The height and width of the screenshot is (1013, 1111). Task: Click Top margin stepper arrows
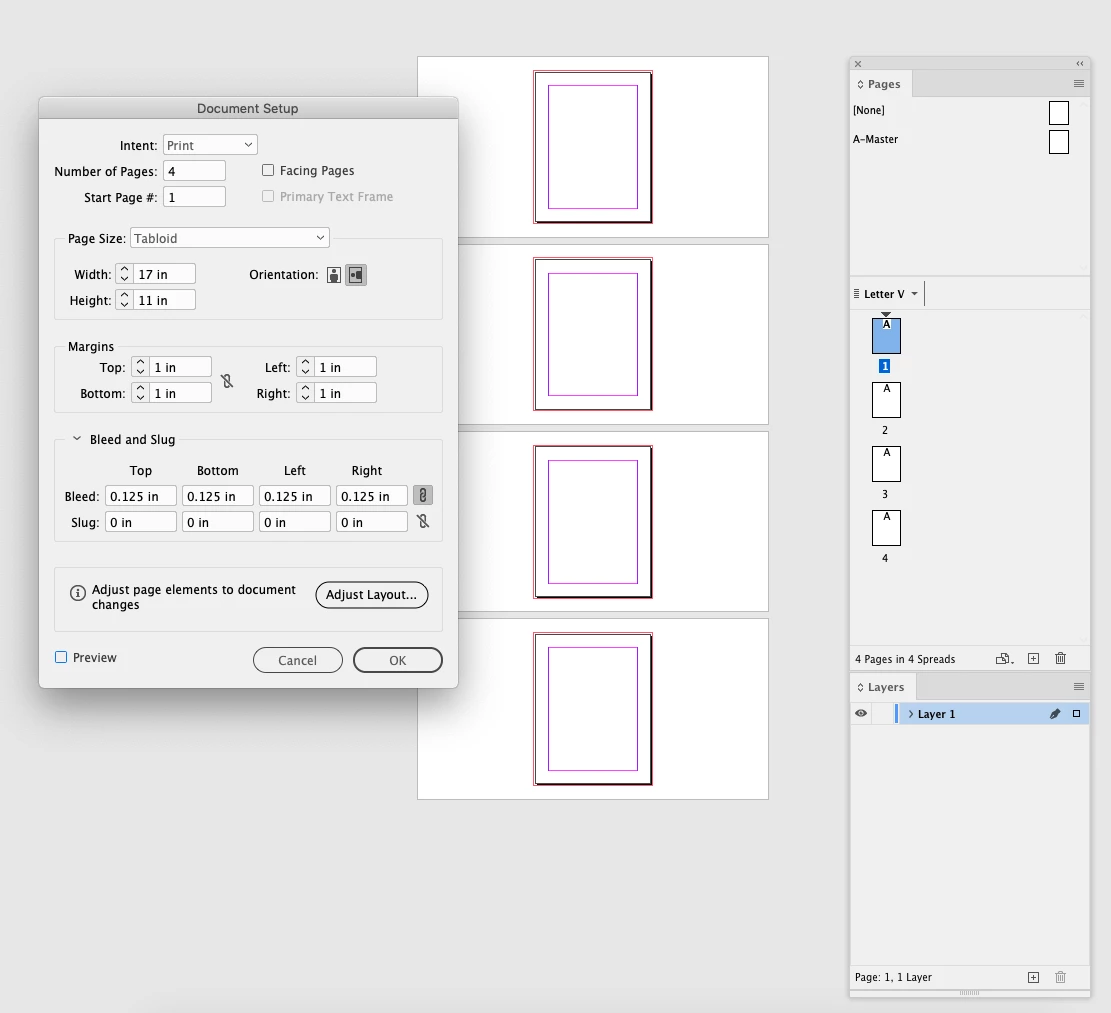tap(140, 367)
